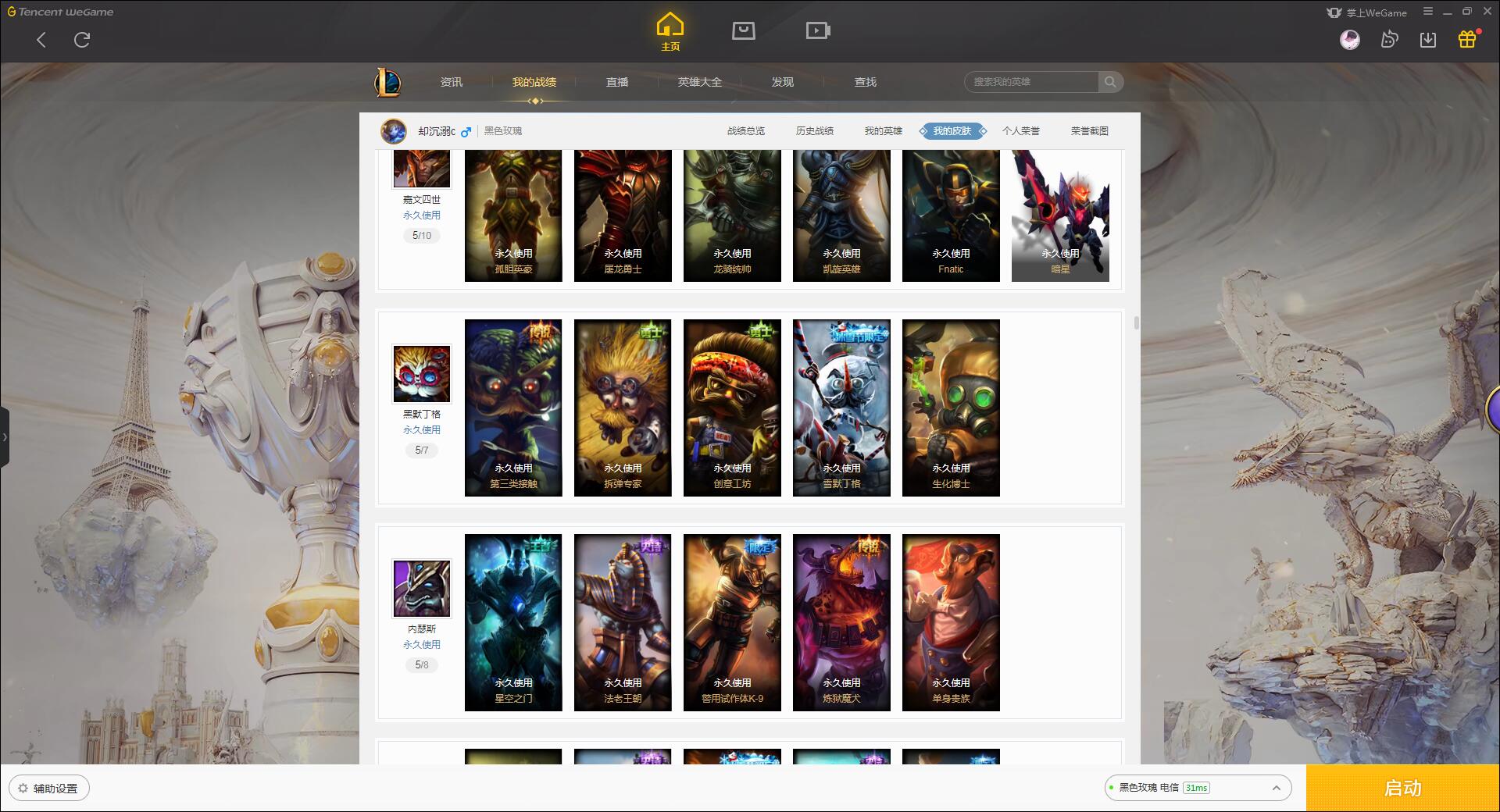Click the 黑默丁格 champion portrait
This screenshot has height=812, width=1500.
point(422,374)
